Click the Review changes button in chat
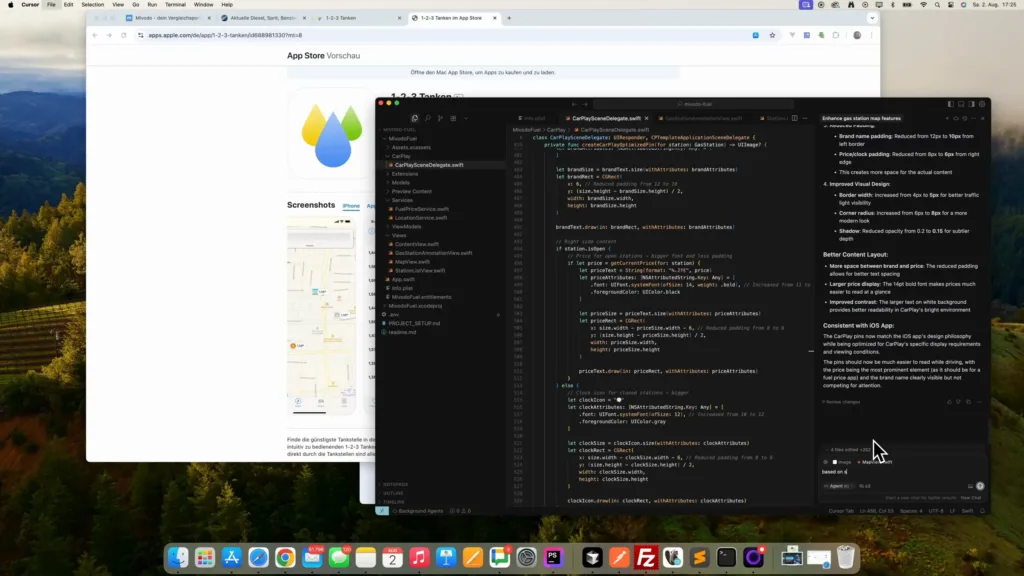The image size is (1024, 576). 842,402
